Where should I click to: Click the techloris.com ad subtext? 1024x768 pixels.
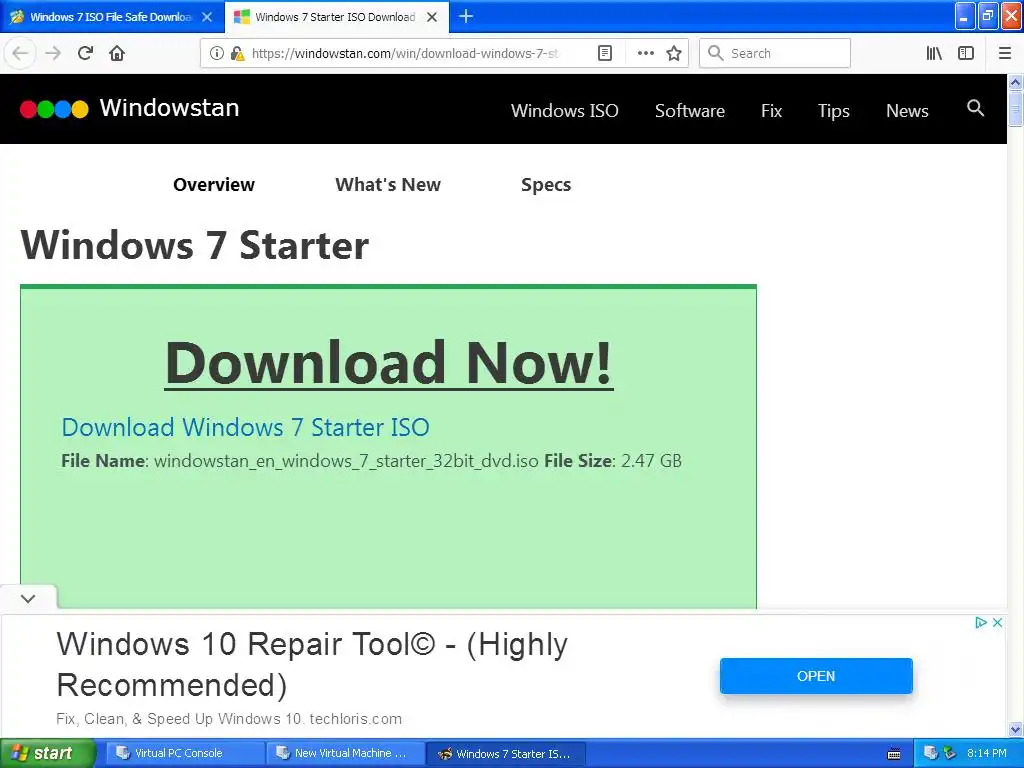[x=355, y=719]
